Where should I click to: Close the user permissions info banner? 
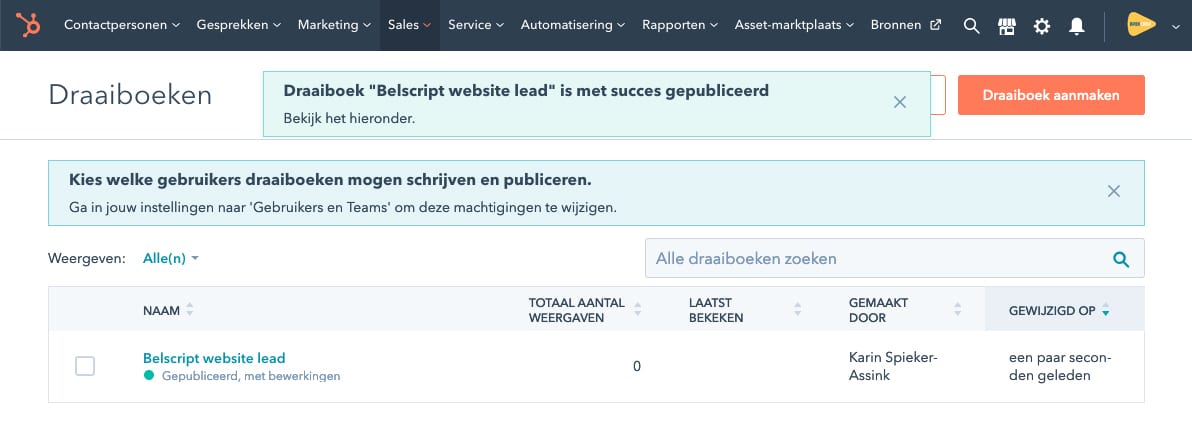pyautogui.click(x=1114, y=191)
